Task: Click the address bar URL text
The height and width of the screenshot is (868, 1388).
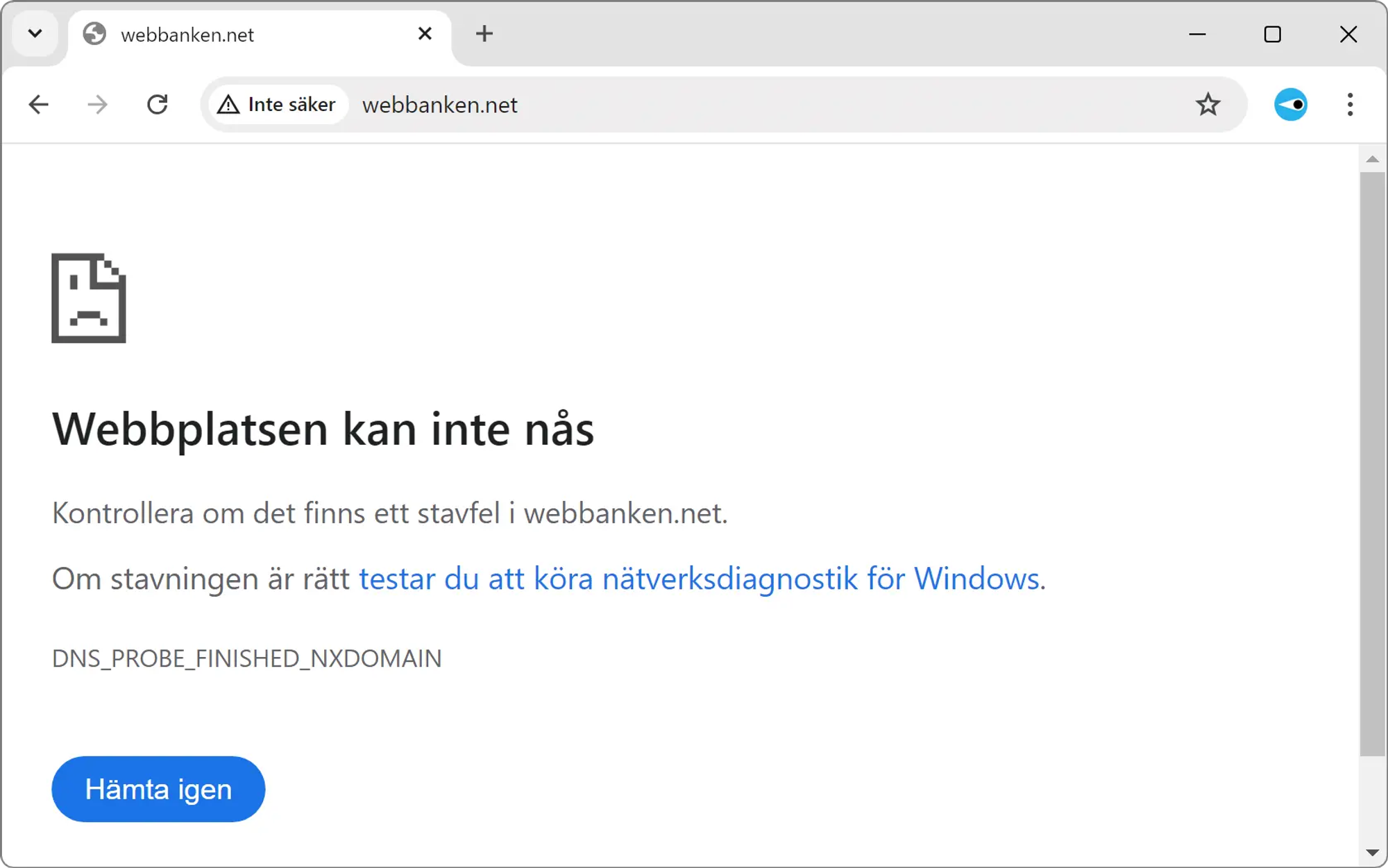Action: [x=440, y=105]
